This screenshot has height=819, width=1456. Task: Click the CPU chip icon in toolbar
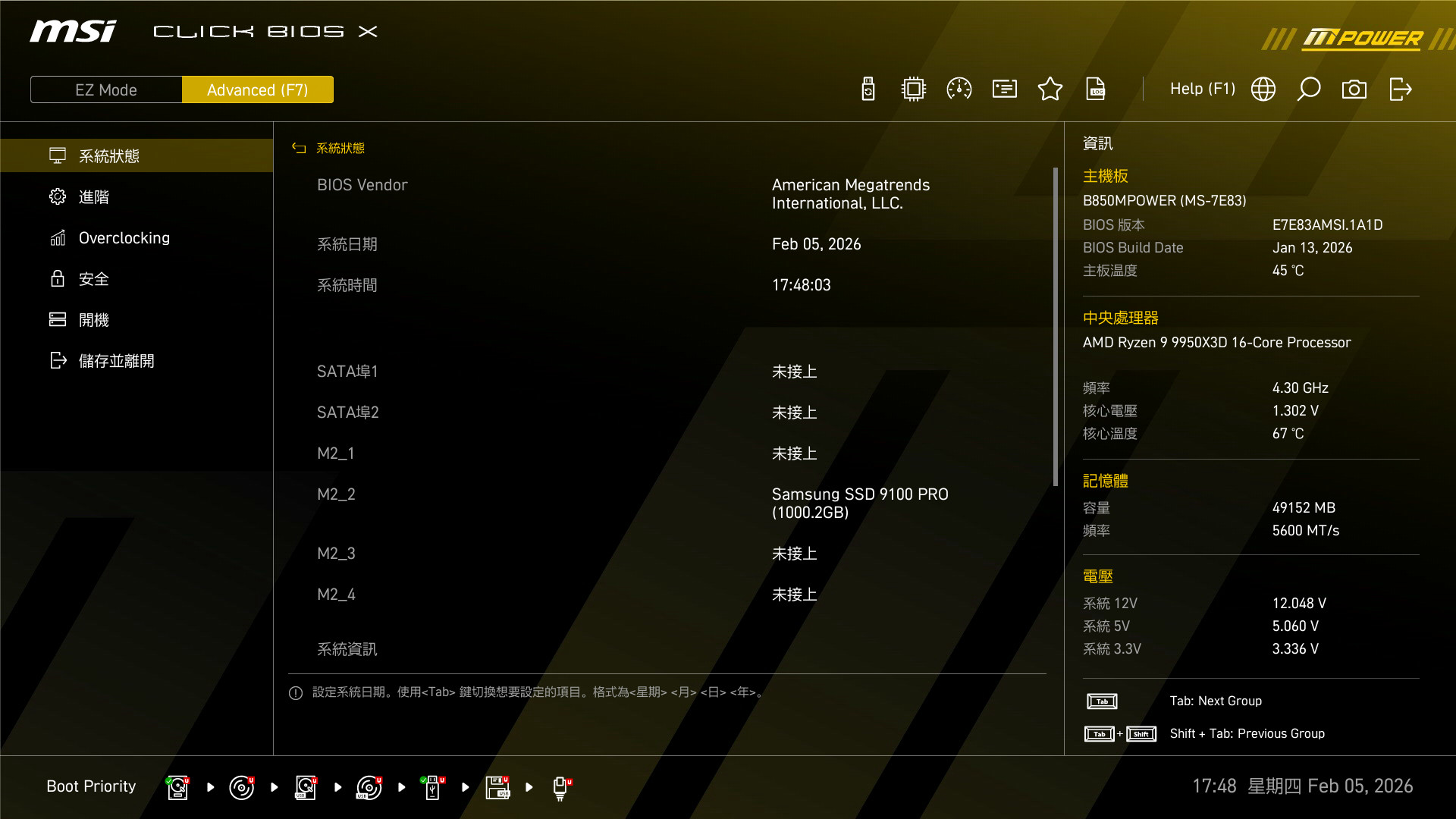pos(914,89)
